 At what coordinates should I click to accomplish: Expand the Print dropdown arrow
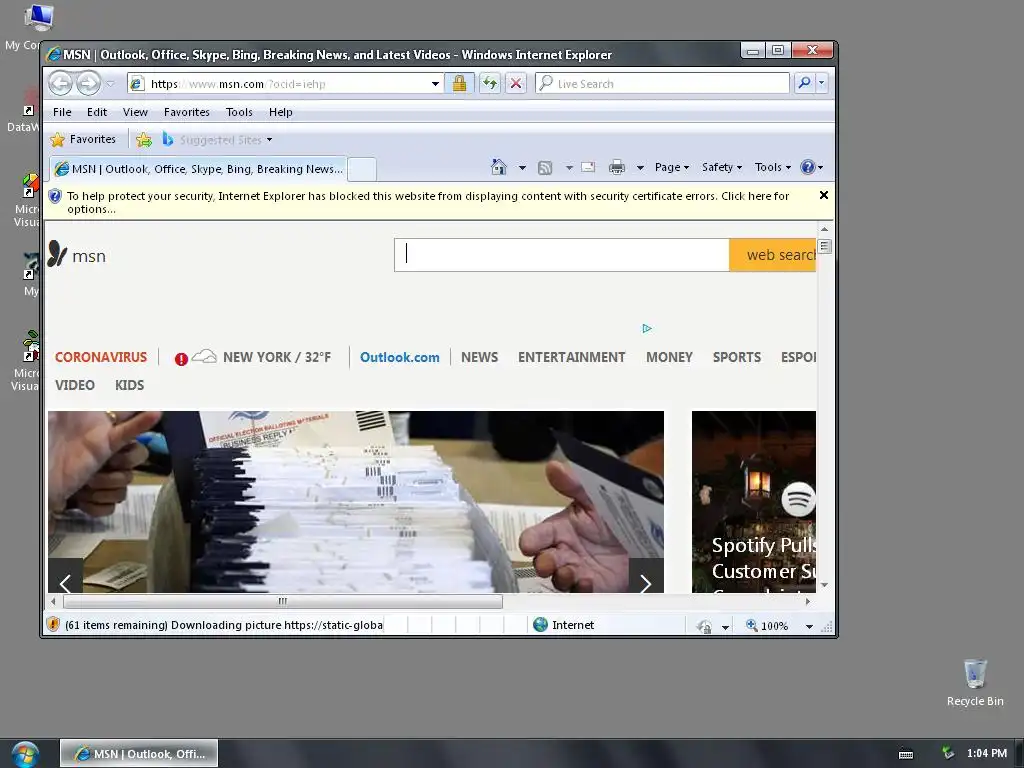[640, 168]
